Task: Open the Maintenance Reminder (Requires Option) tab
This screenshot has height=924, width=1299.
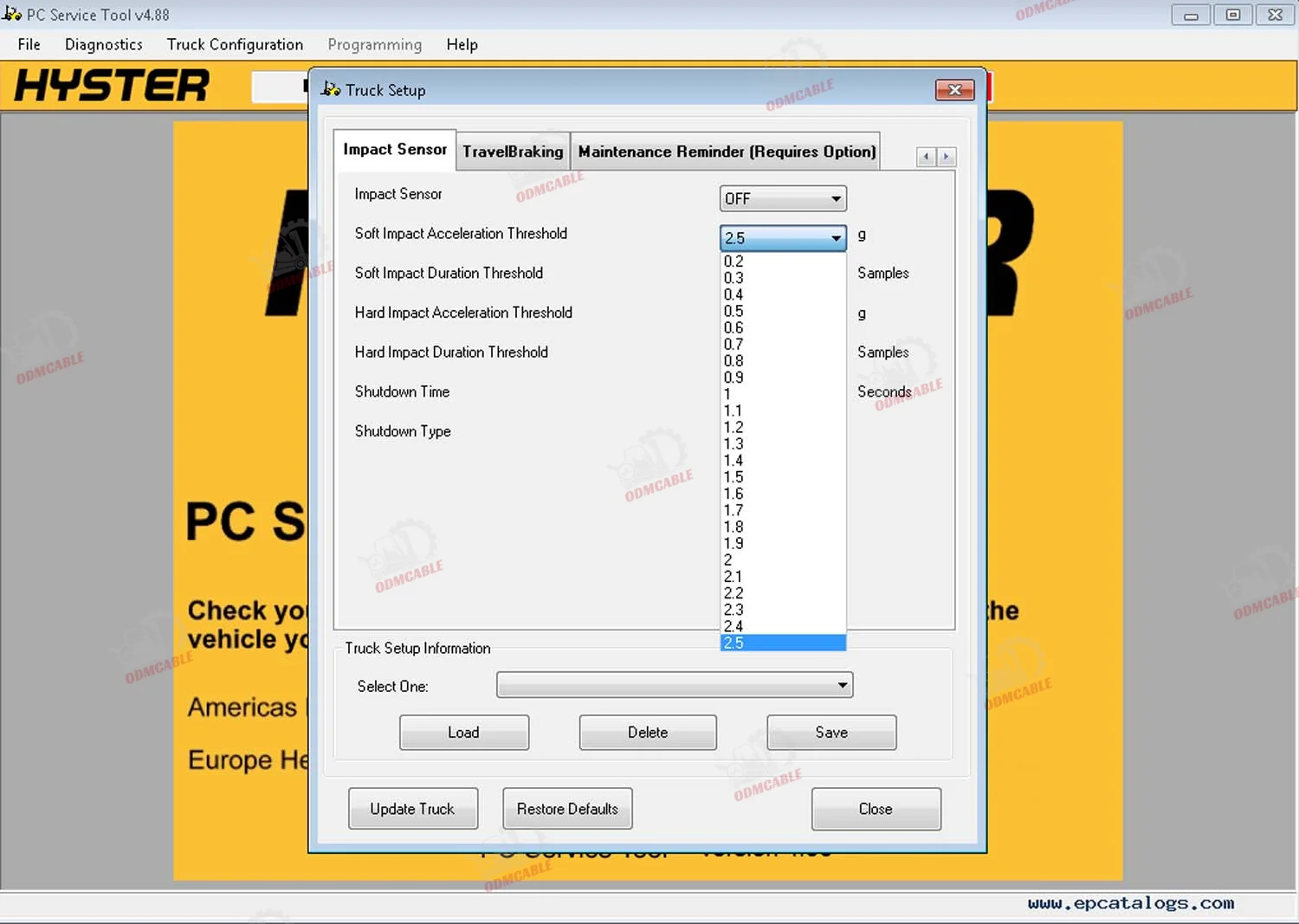Action: 727,152
